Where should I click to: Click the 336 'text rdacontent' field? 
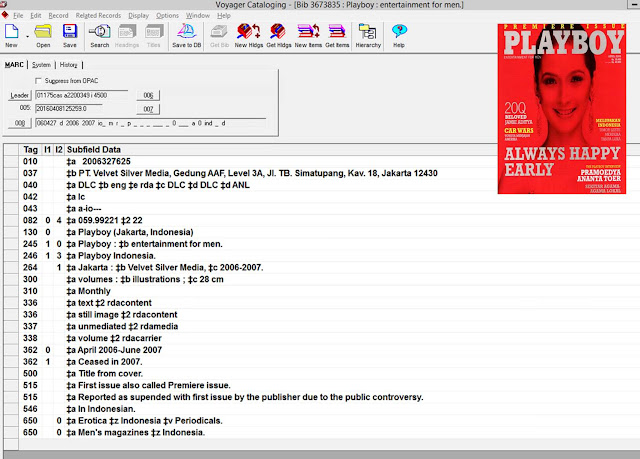tap(109, 303)
